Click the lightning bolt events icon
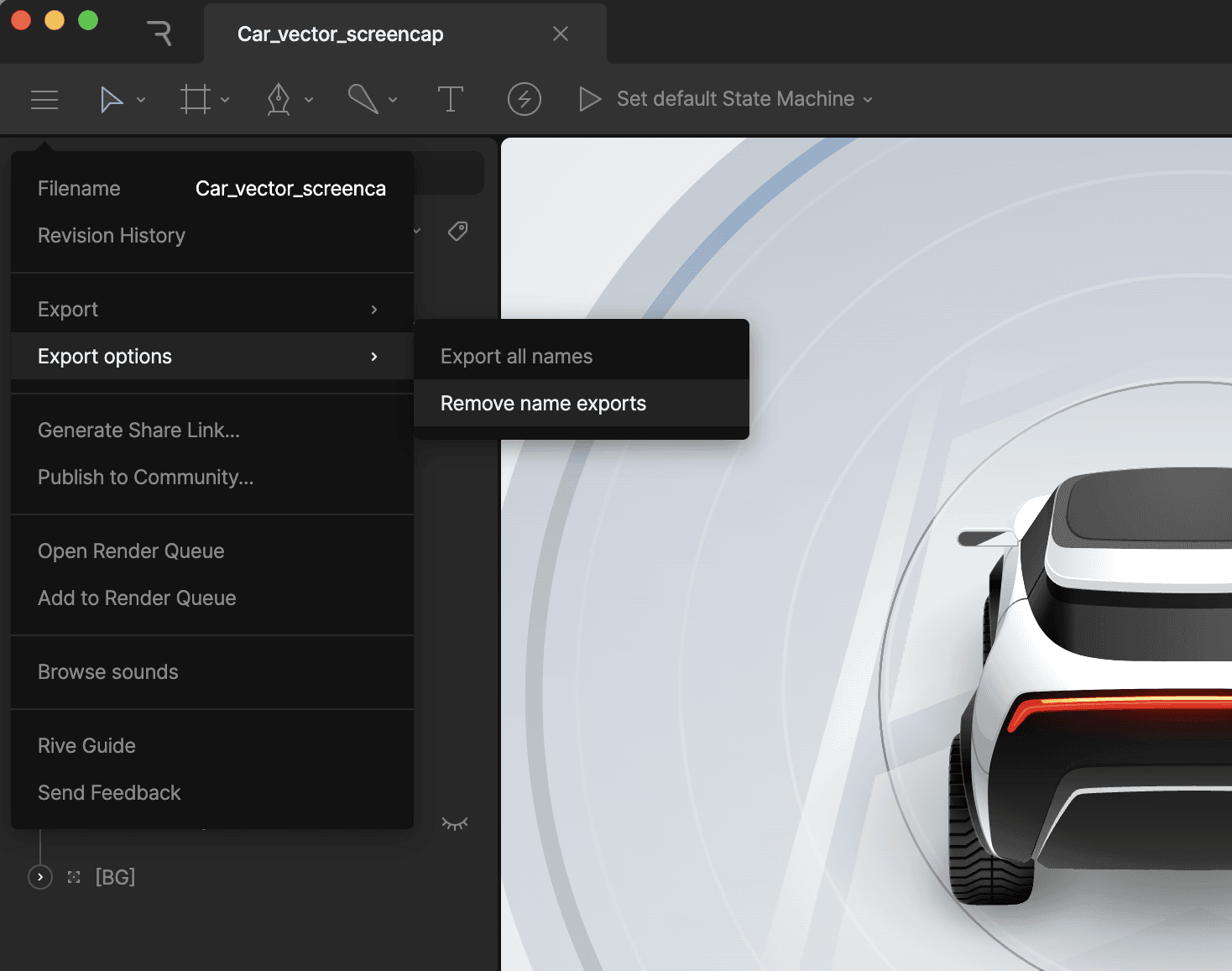This screenshot has height=971, width=1232. tap(524, 100)
